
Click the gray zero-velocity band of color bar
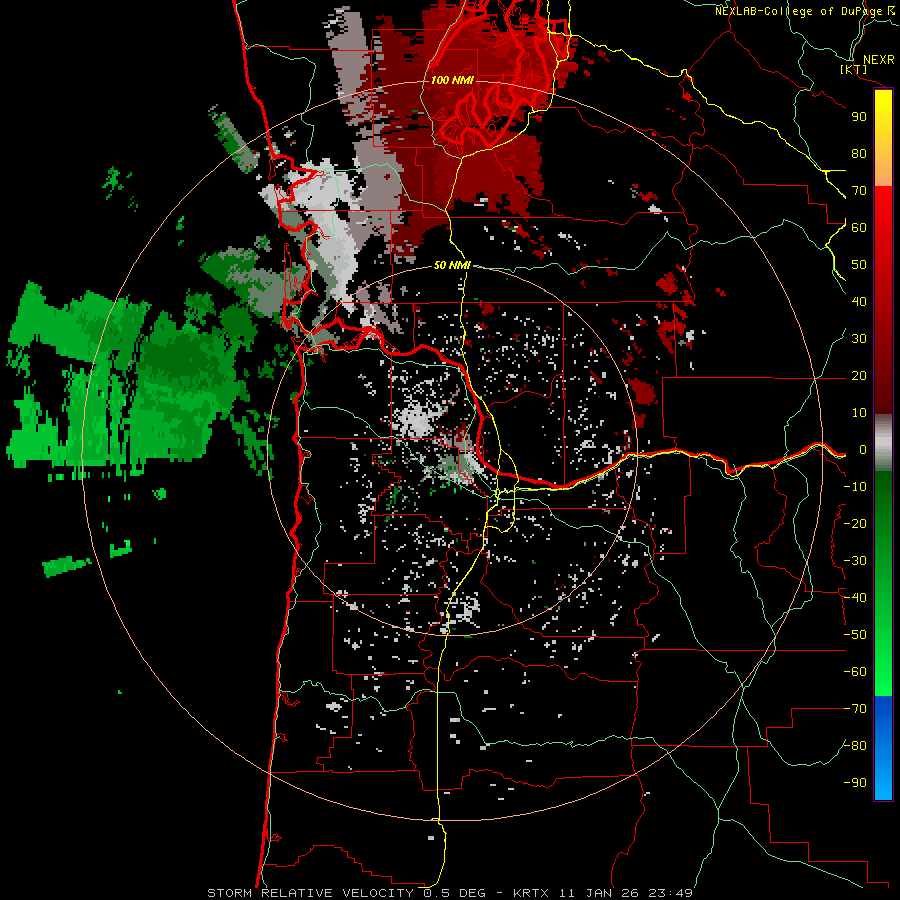(883, 443)
